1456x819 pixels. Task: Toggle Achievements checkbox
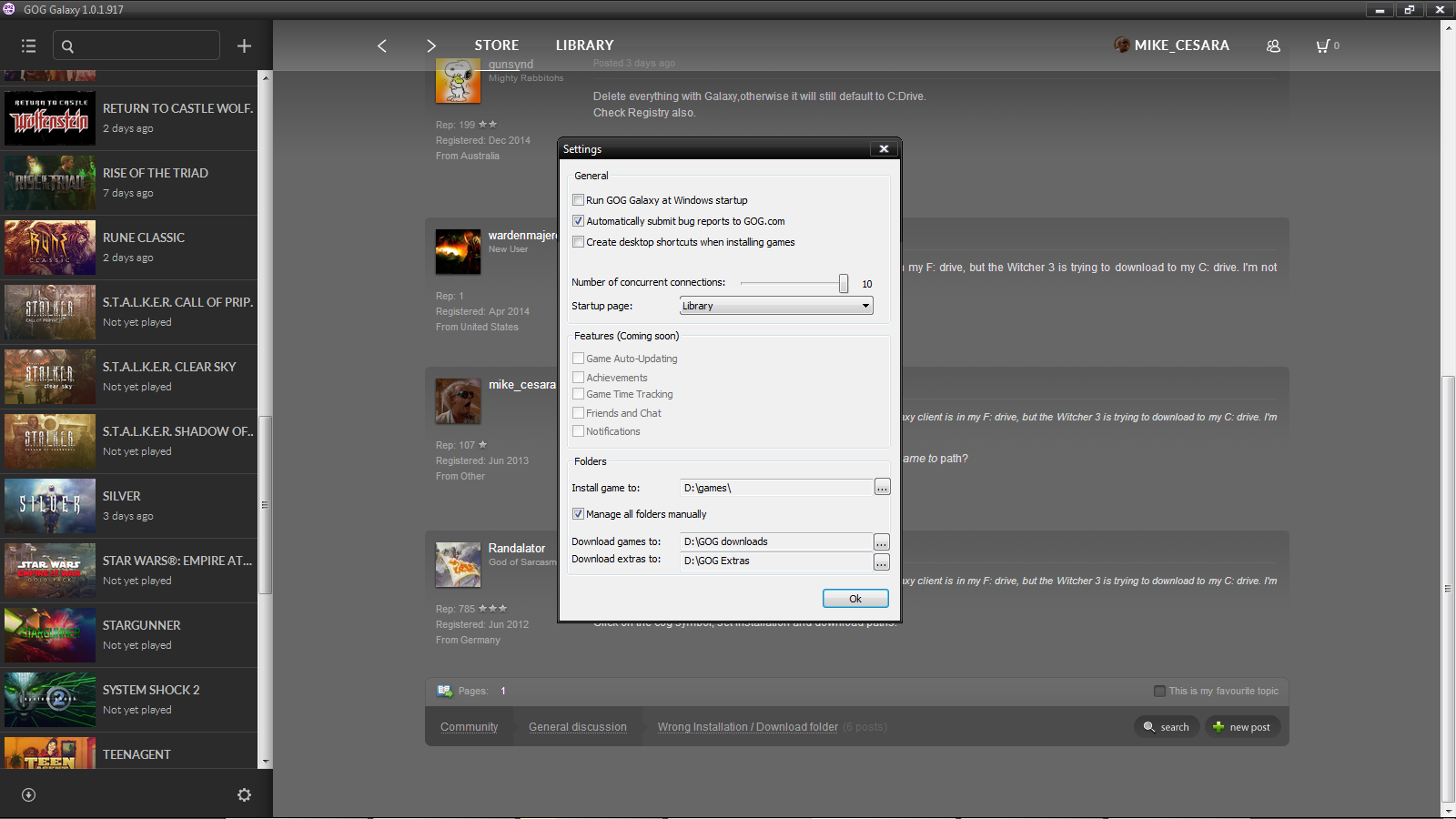[x=578, y=377]
